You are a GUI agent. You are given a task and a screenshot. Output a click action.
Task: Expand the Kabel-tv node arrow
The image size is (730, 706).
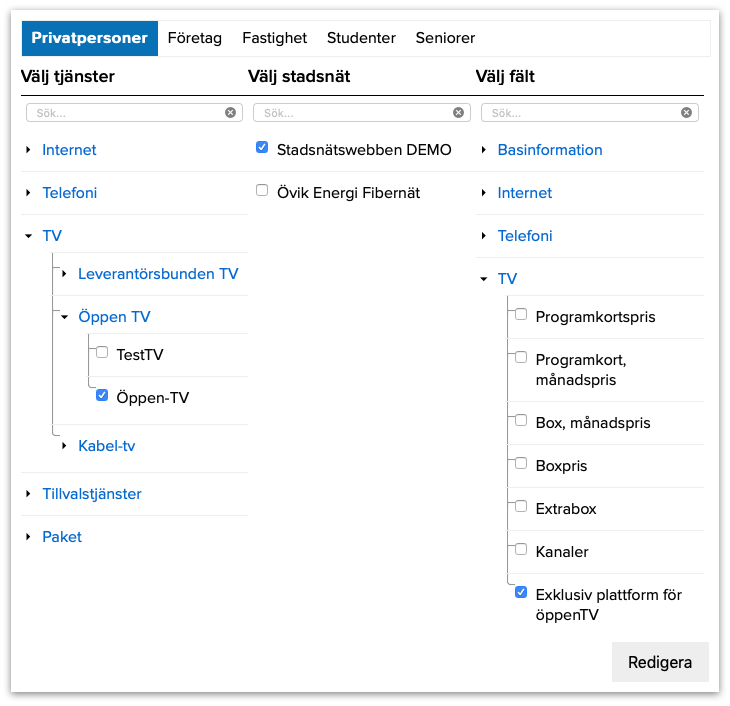click(64, 446)
